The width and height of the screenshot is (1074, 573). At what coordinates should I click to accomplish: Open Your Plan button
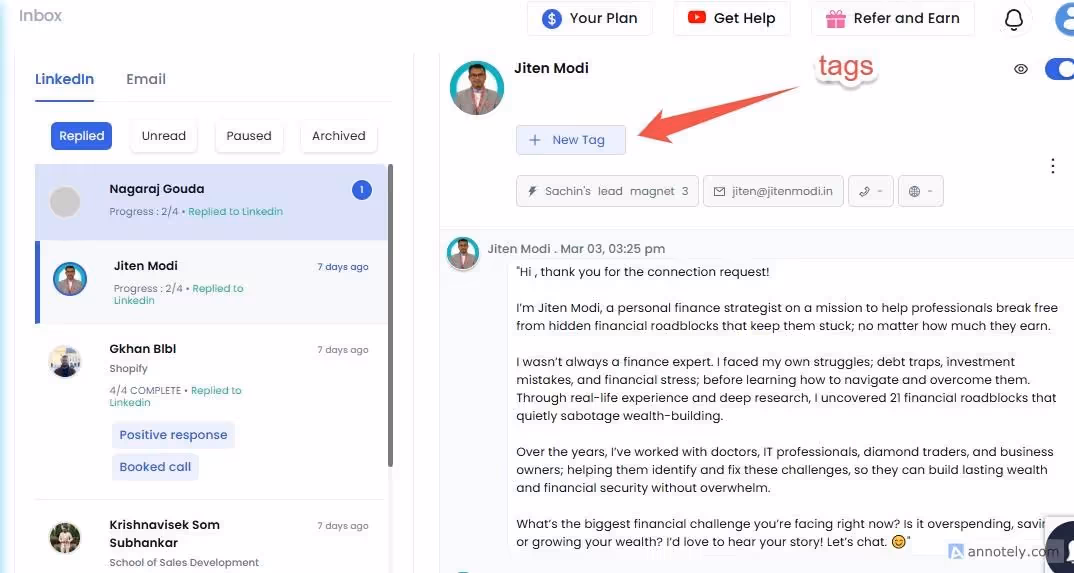click(590, 18)
